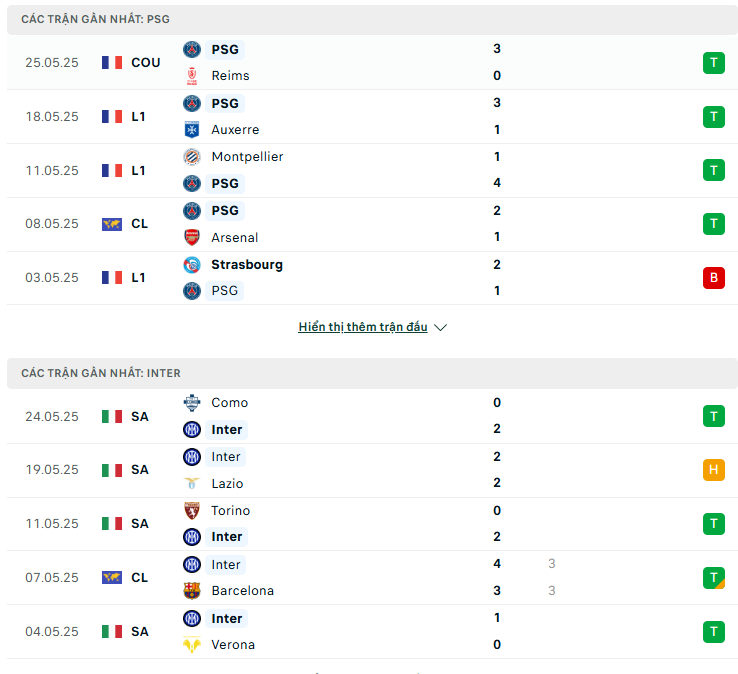The width and height of the screenshot is (738, 674).
Task: Click the Italian flag for the 24.05.25 Serie A match
Action: 112,417
